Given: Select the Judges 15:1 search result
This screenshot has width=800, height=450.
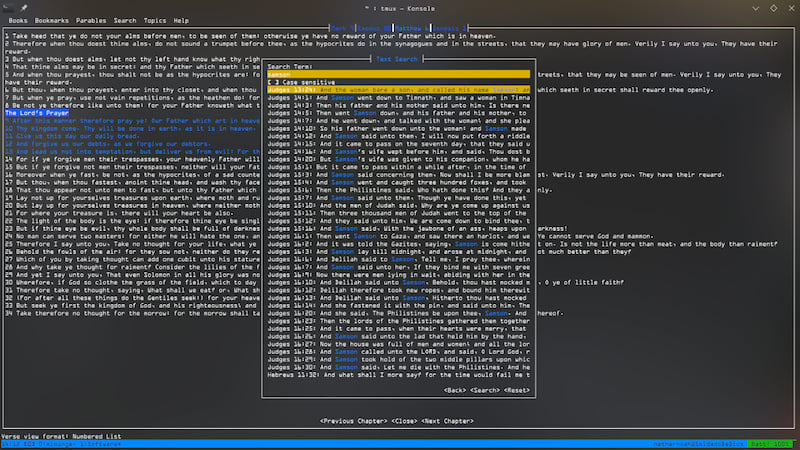Looking at the screenshot, I should pyautogui.click(x=398, y=167).
